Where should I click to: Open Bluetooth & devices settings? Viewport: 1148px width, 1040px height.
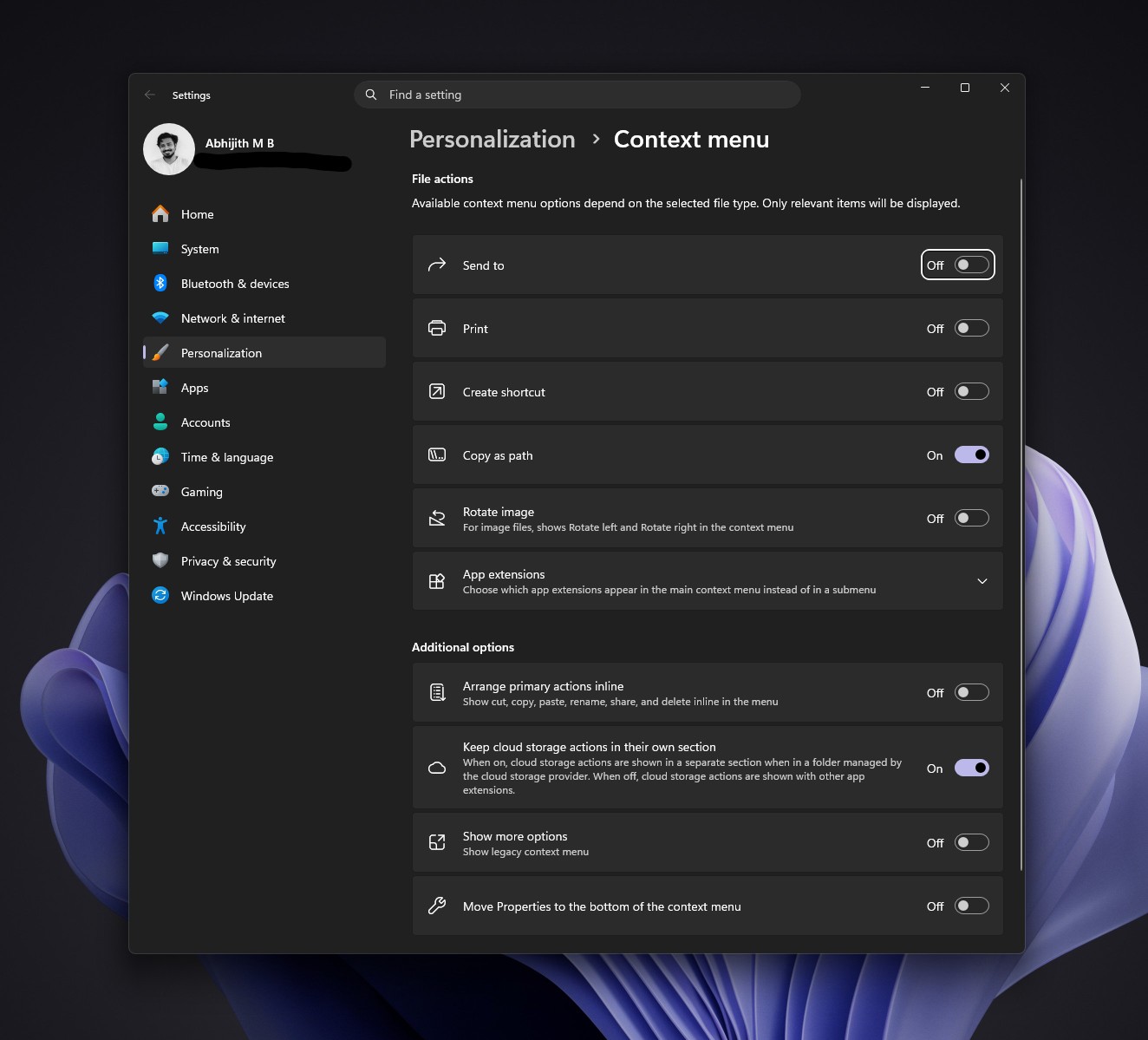pyautogui.click(x=264, y=283)
